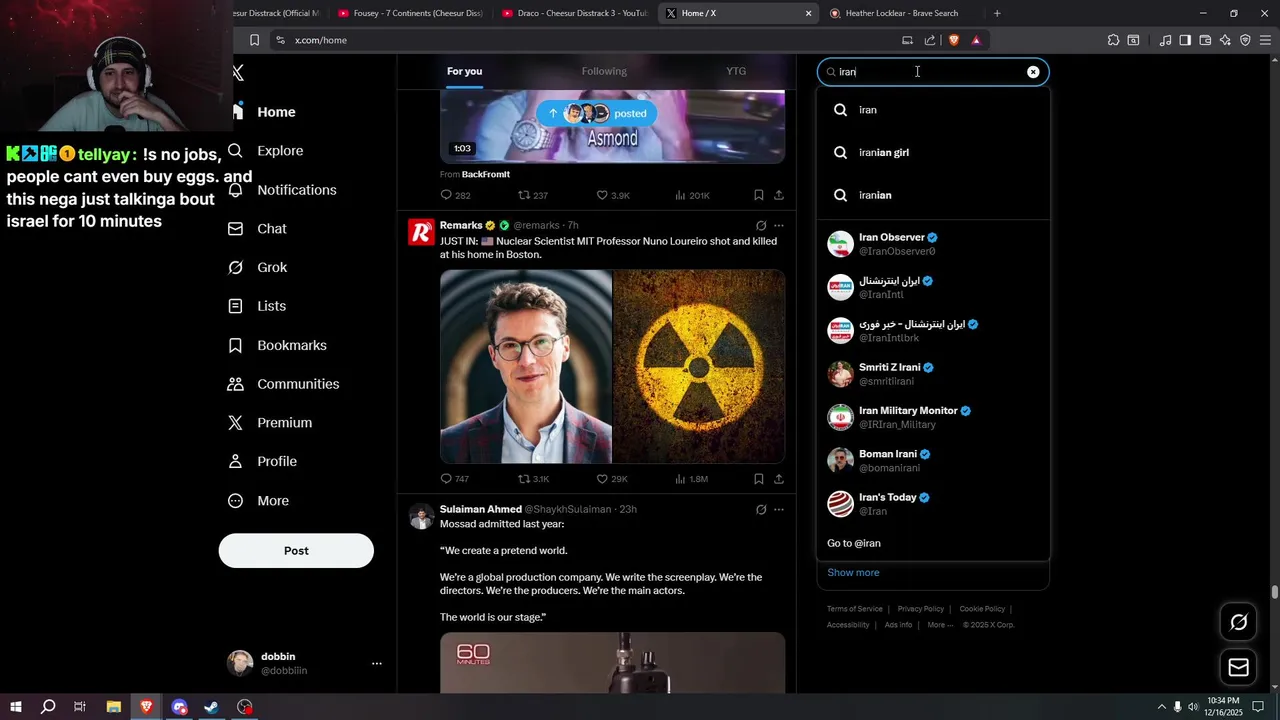Open the Steam taskbar icon
This screenshot has height=720, width=1280.
click(x=212, y=707)
